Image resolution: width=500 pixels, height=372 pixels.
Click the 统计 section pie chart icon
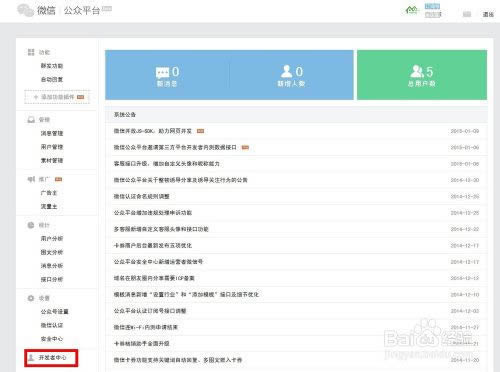coord(31,225)
